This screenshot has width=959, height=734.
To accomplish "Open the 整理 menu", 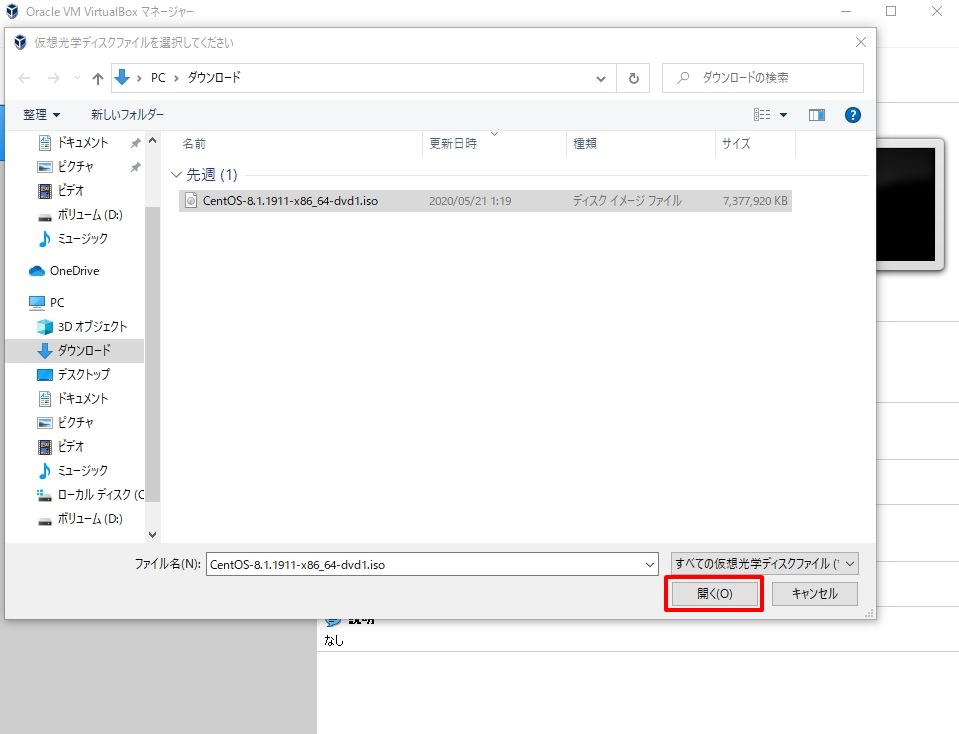I will (42, 114).
